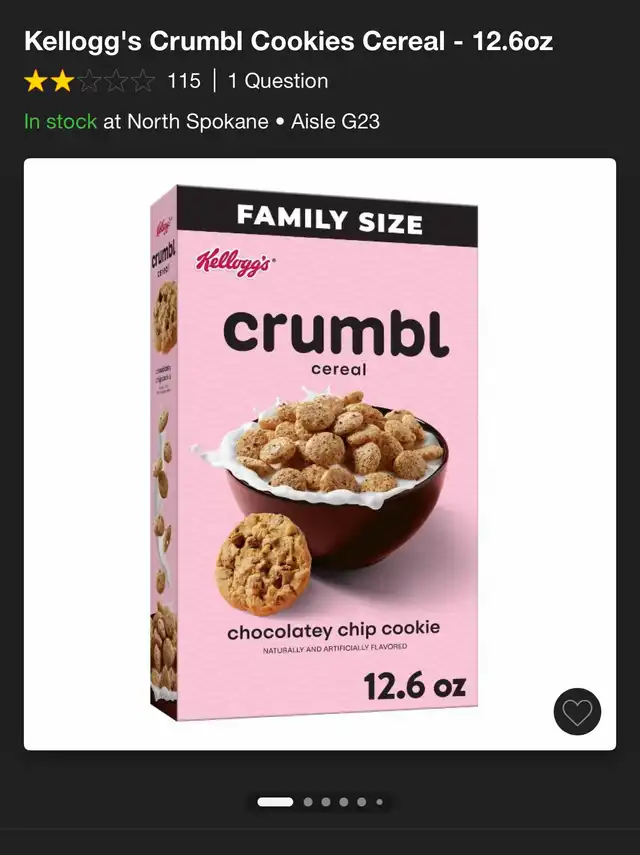Click the first filled yellow star
640x855 pixels.
coord(35,81)
